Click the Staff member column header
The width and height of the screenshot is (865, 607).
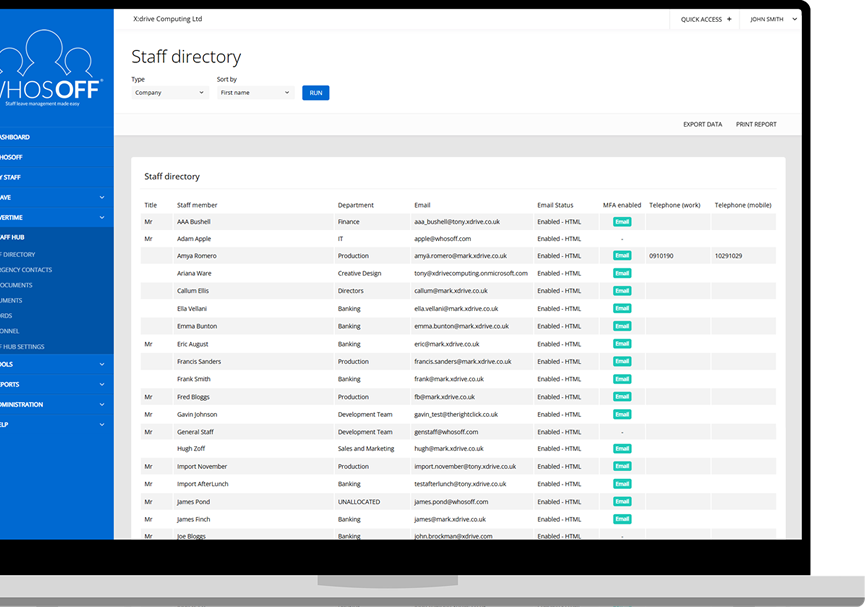pyautogui.click(x=197, y=205)
